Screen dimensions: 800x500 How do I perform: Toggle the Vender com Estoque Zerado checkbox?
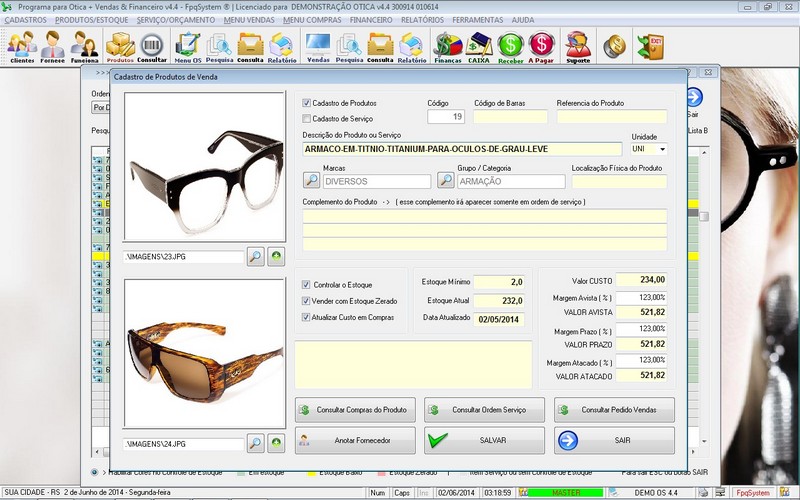306,301
